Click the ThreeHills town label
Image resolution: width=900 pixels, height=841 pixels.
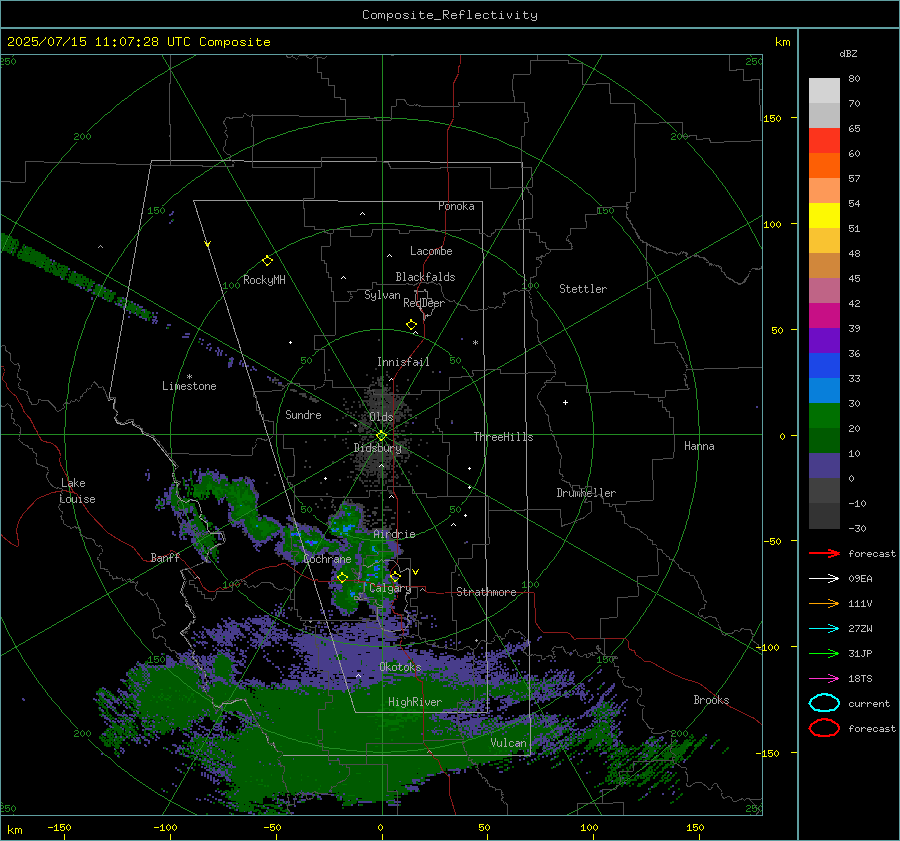[503, 437]
